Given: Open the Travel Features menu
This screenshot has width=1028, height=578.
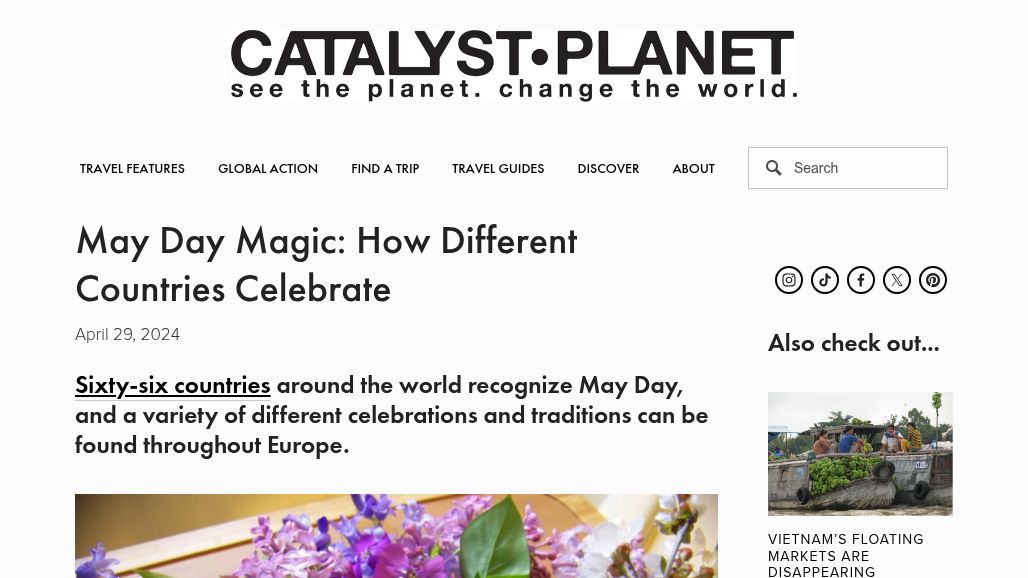Looking at the screenshot, I should (x=132, y=169).
